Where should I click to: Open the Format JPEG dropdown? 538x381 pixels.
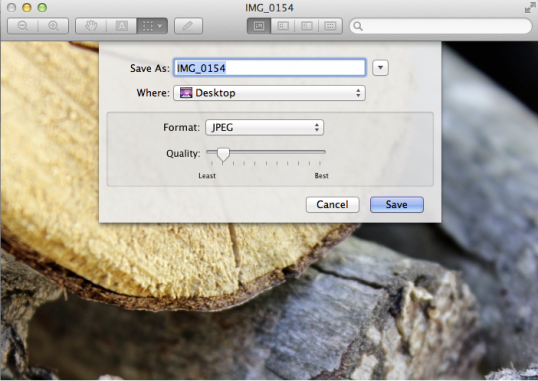pos(264,127)
